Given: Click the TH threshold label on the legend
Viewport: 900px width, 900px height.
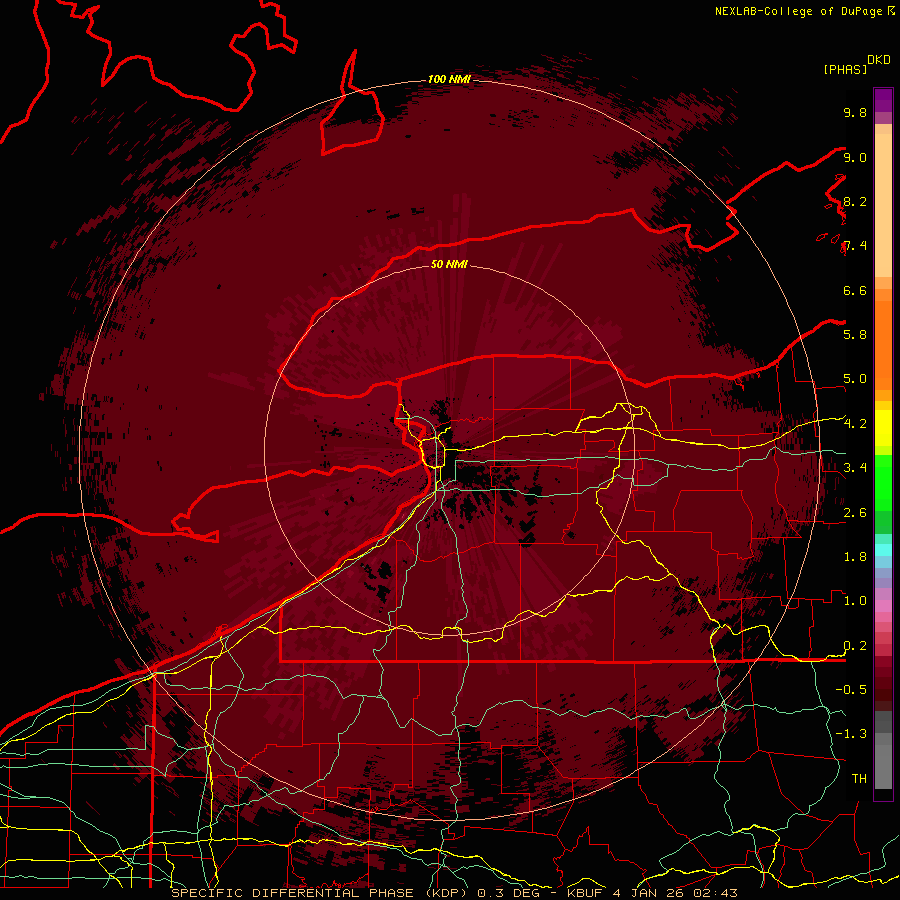Looking at the screenshot, I should coord(859,779).
